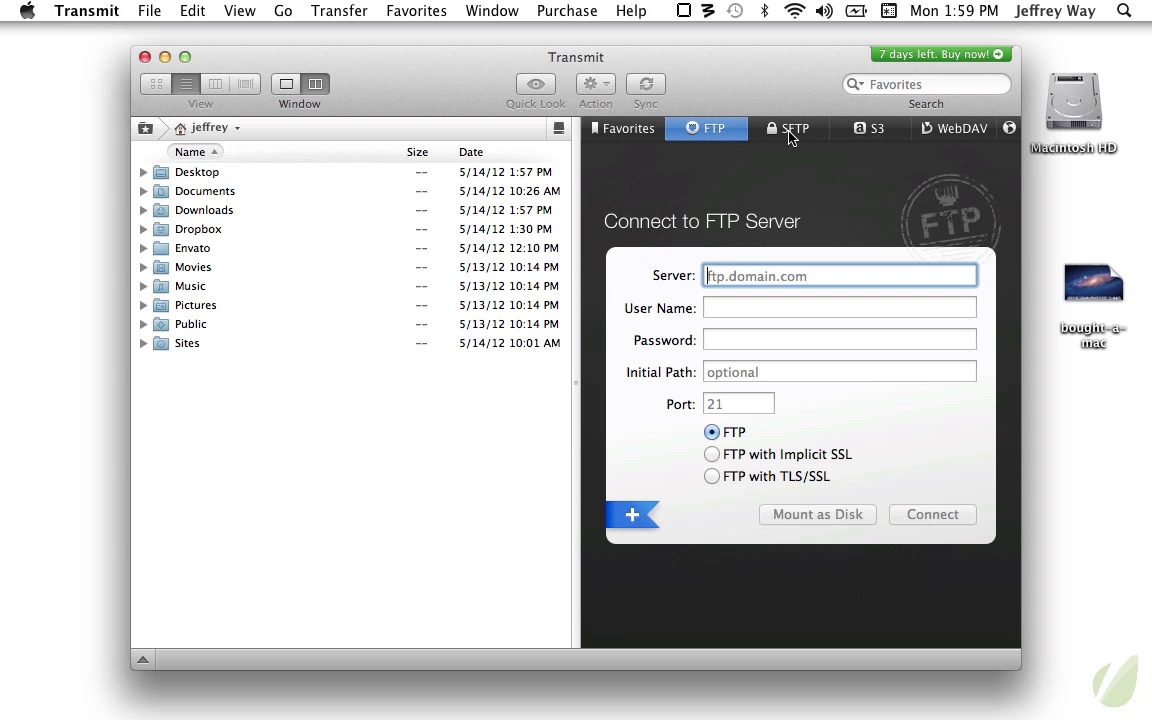Click the Wi-Fi status icon

click(x=794, y=10)
